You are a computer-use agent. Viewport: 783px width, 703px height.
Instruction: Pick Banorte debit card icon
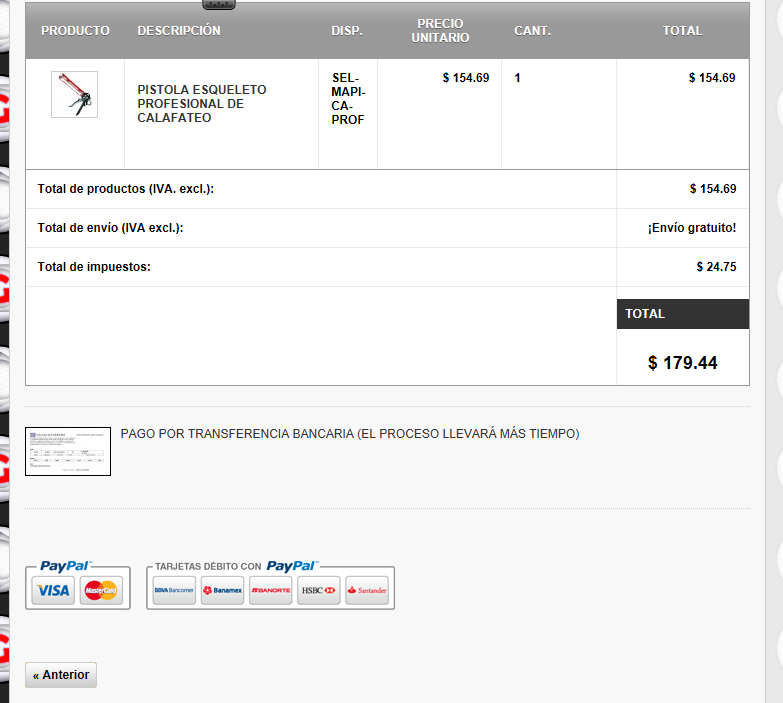[x=270, y=590]
